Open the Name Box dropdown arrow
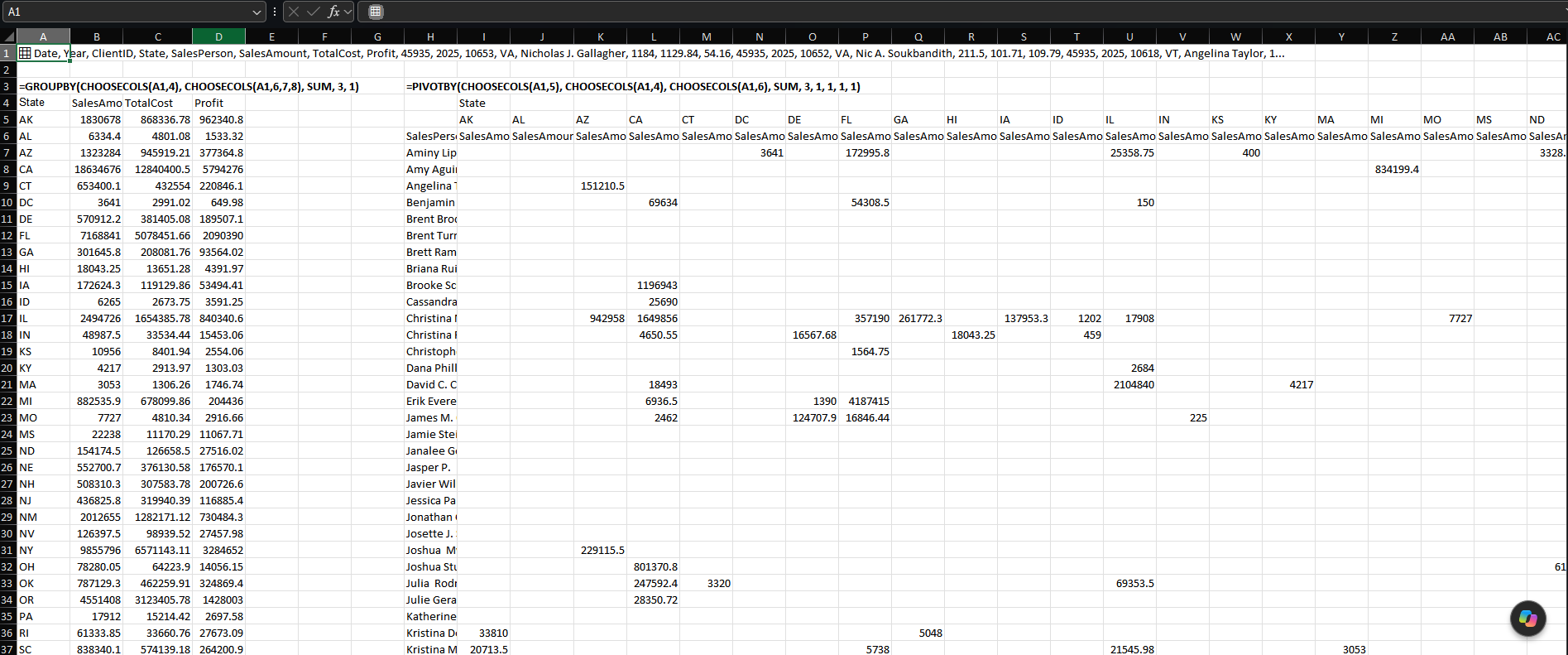Image resolution: width=1568 pixels, height=655 pixels. point(257,12)
